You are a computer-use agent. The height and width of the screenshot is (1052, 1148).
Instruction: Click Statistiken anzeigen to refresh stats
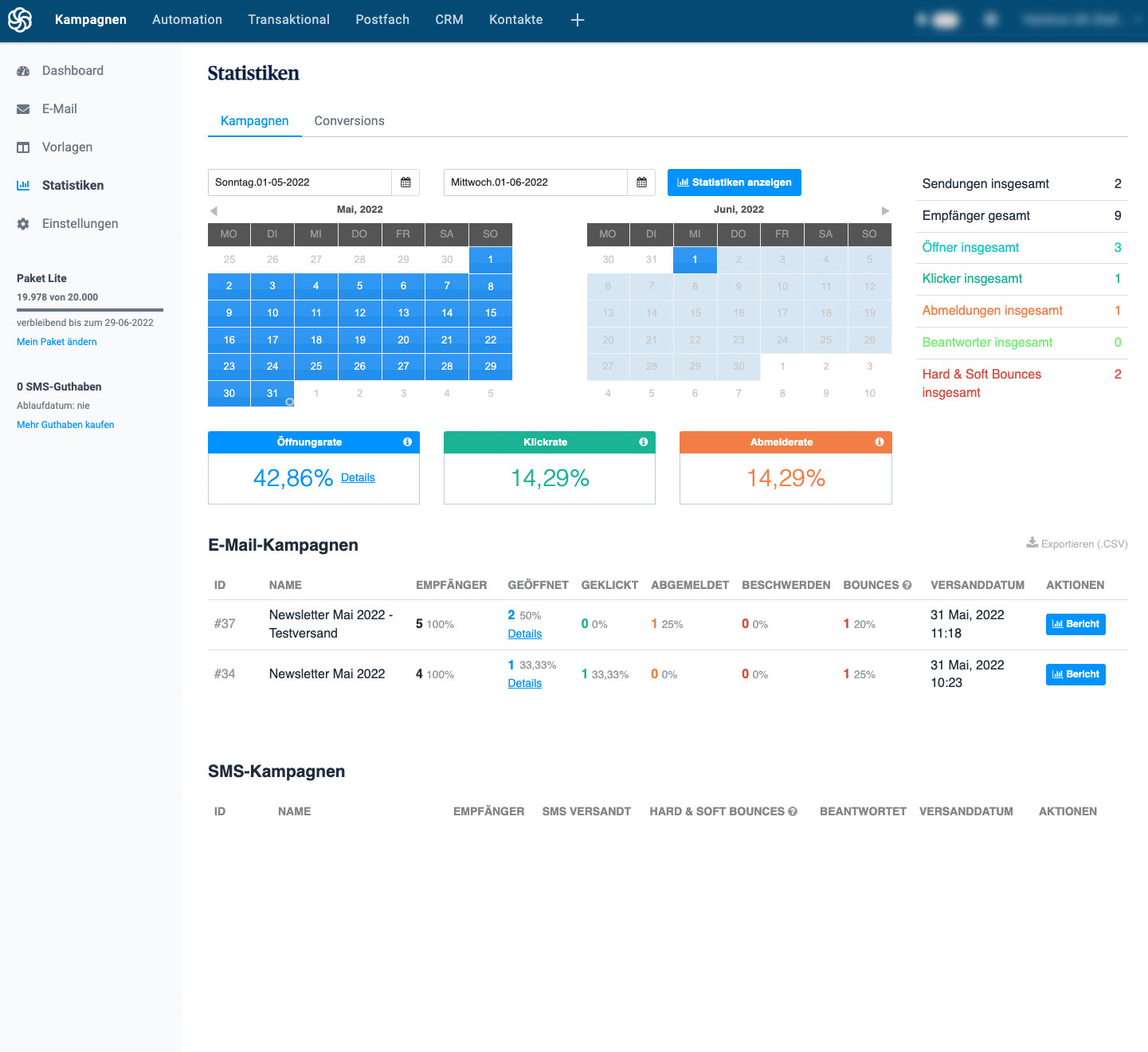tap(734, 182)
